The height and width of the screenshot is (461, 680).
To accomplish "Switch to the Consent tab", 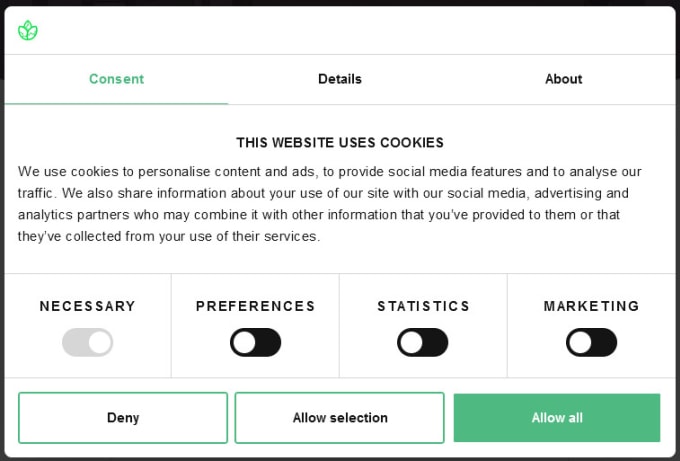I will point(116,79).
